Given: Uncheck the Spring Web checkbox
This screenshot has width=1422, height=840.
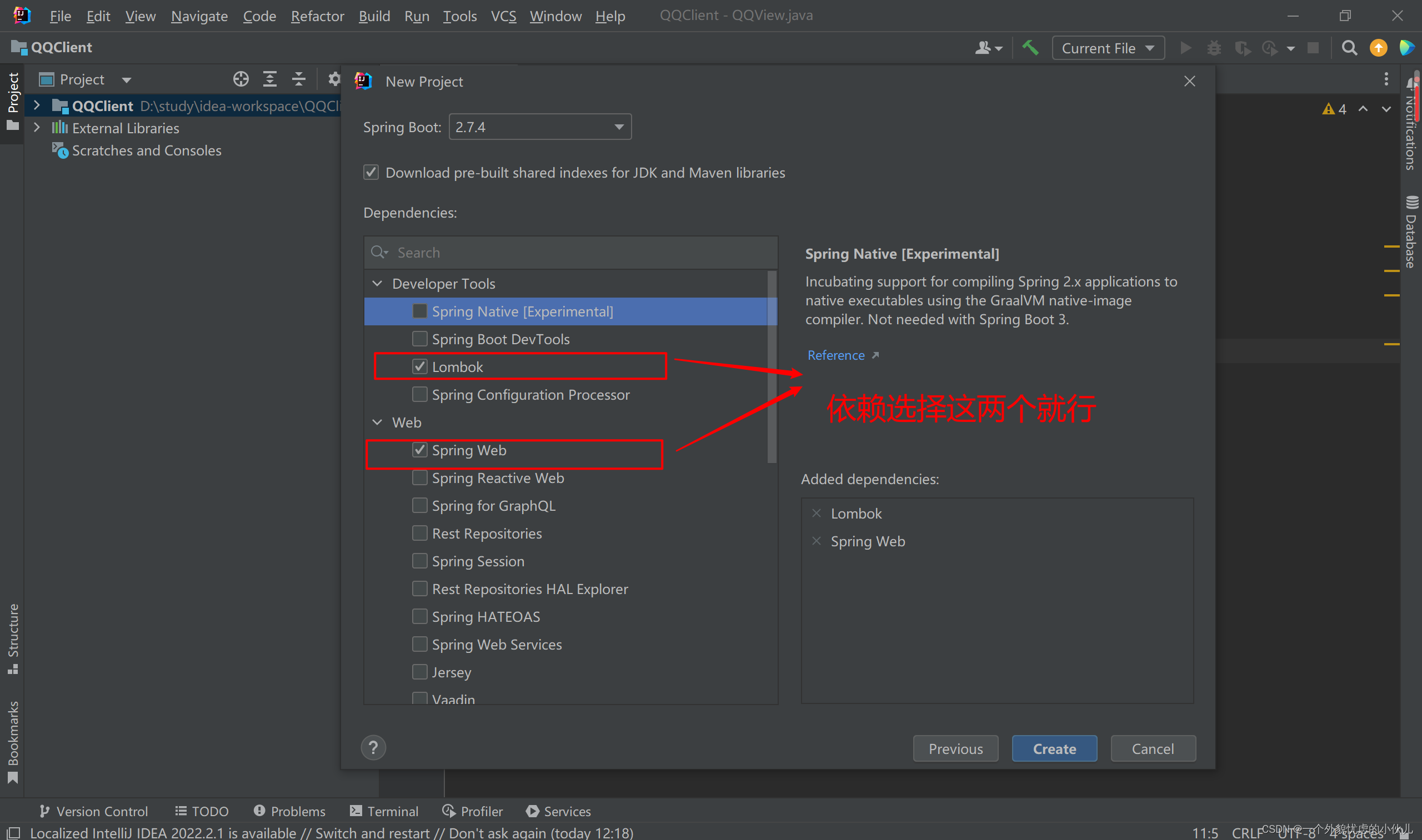Looking at the screenshot, I should 419,450.
